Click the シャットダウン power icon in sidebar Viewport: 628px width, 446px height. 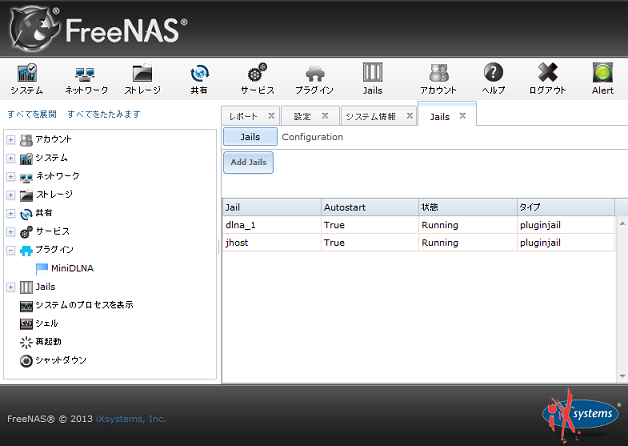(x=26, y=361)
